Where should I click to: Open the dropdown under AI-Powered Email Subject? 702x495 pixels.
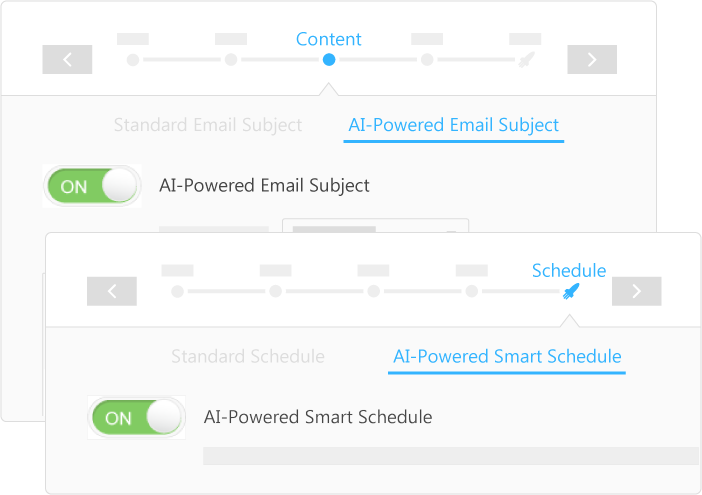point(375,226)
